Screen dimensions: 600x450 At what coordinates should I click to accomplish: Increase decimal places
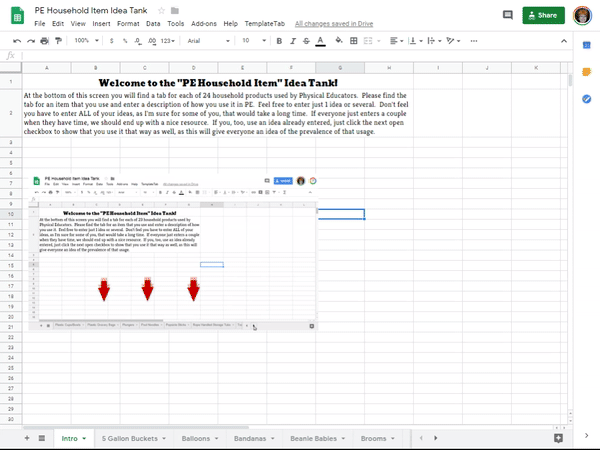(152, 41)
